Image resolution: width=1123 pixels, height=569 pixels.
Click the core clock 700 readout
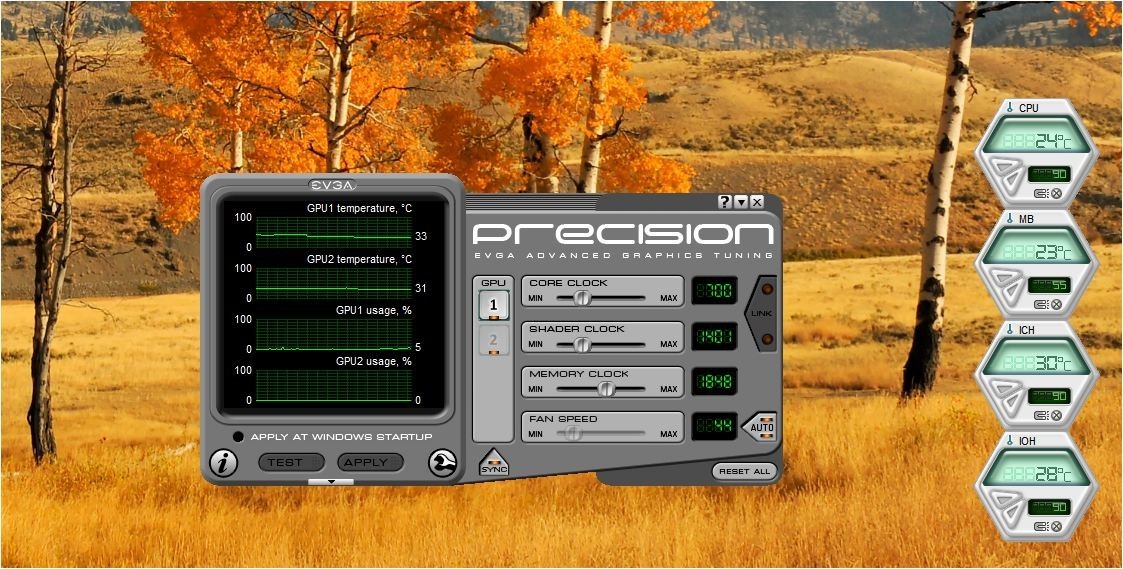714,290
